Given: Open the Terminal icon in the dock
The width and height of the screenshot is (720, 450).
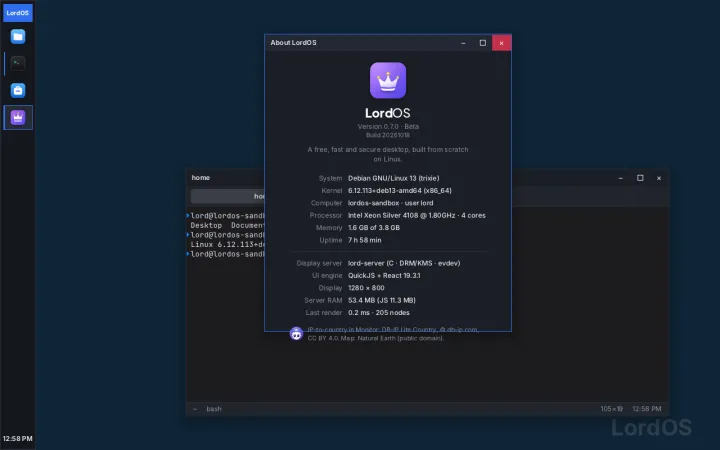Looking at the screenshot, I should [x=18, y=63].
